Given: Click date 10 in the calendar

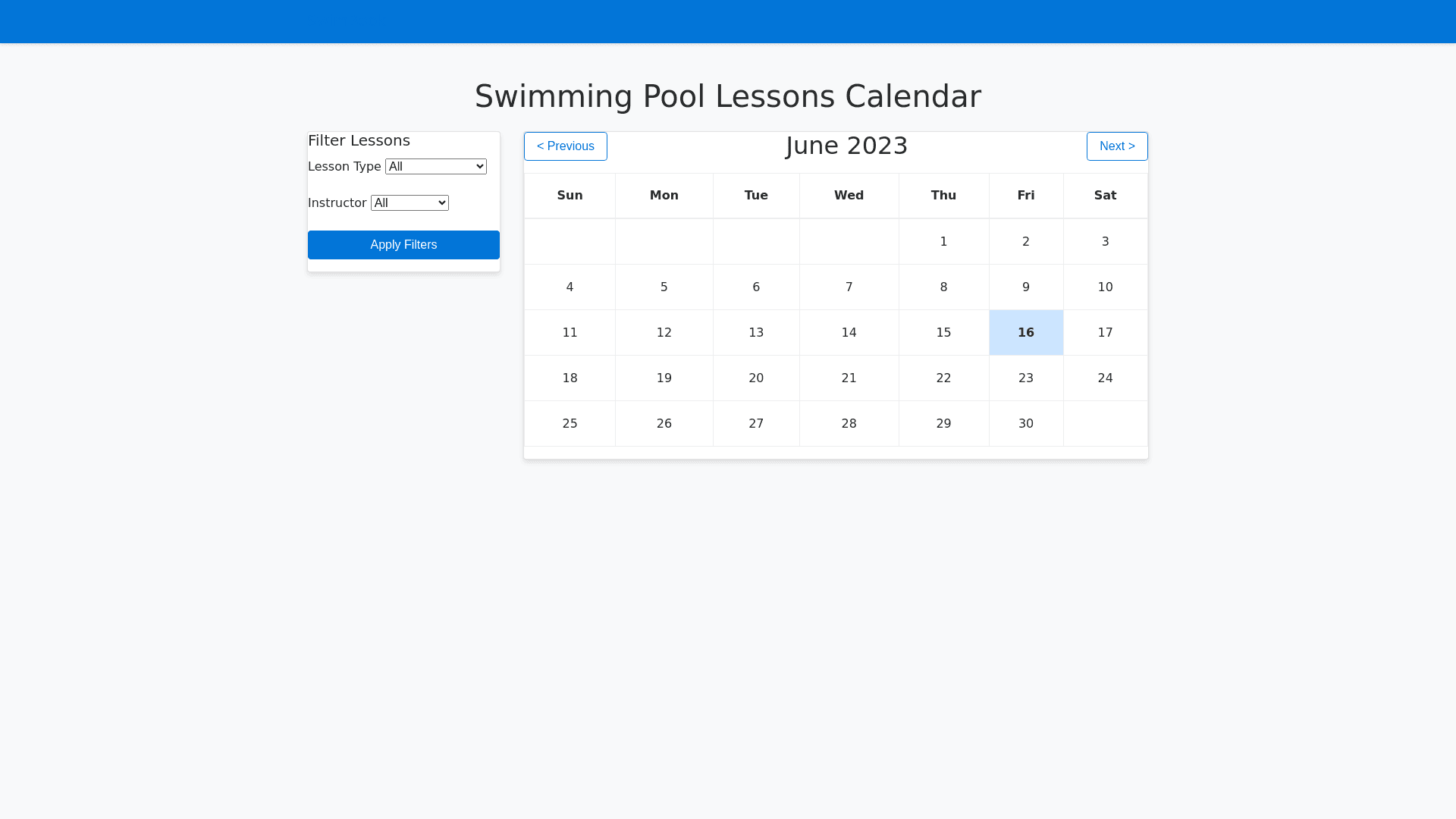Looking at the screenshot, I should click(1105, 287).
